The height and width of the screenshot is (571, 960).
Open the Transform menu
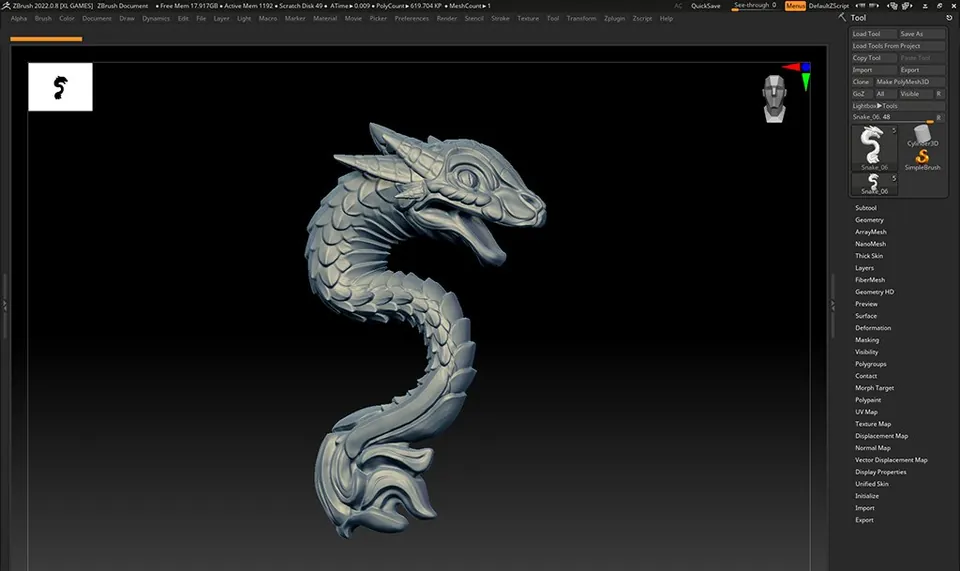(x=581, y=18)
